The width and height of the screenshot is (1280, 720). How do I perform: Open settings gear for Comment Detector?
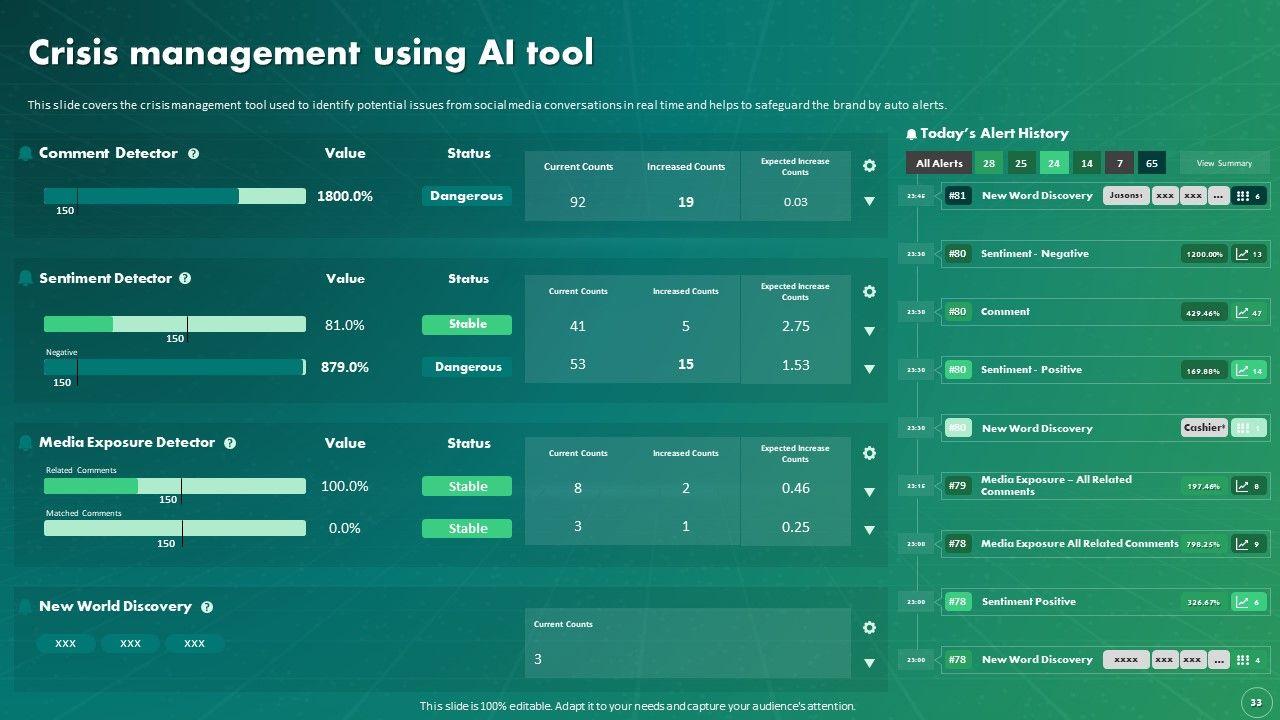[869, 166]
